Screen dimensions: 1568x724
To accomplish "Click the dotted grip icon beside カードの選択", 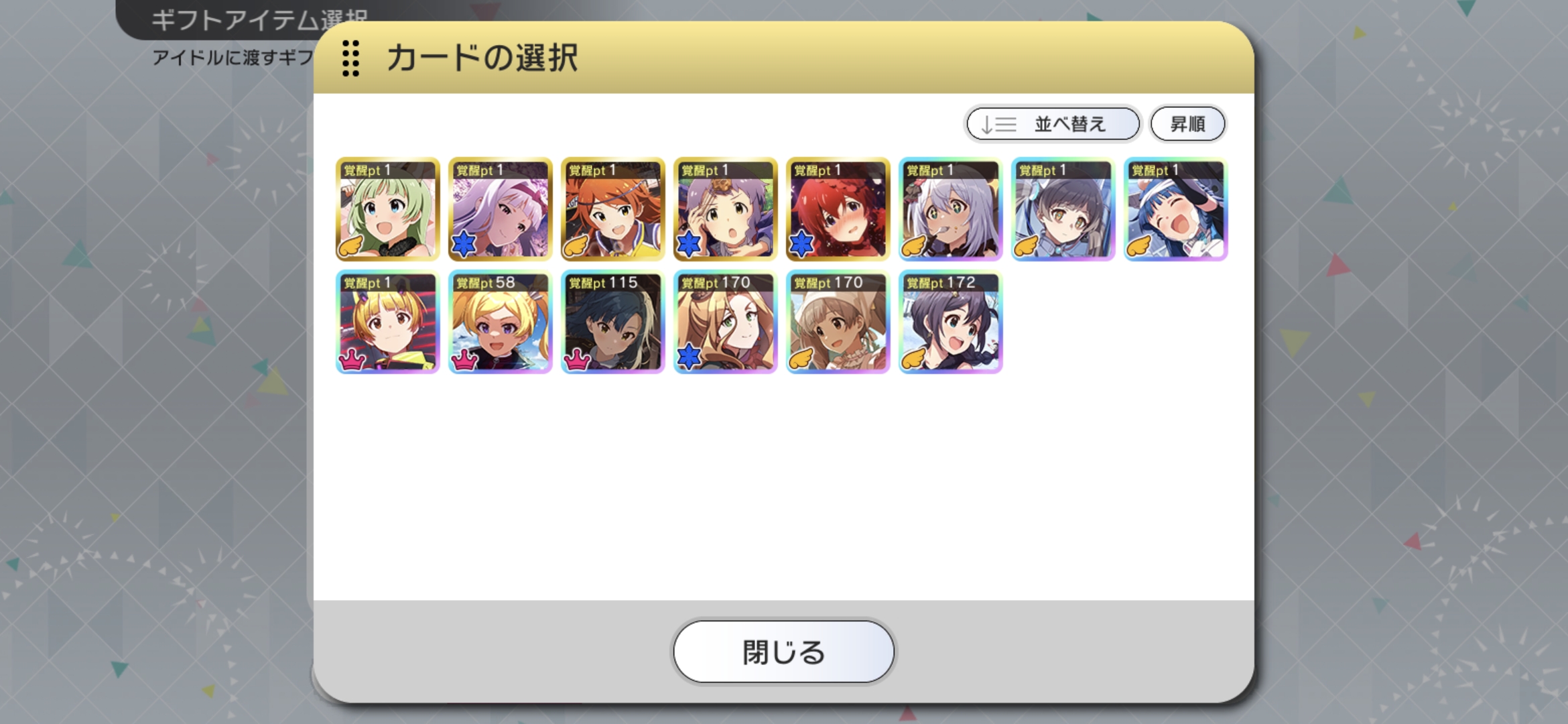I will 350,58.
